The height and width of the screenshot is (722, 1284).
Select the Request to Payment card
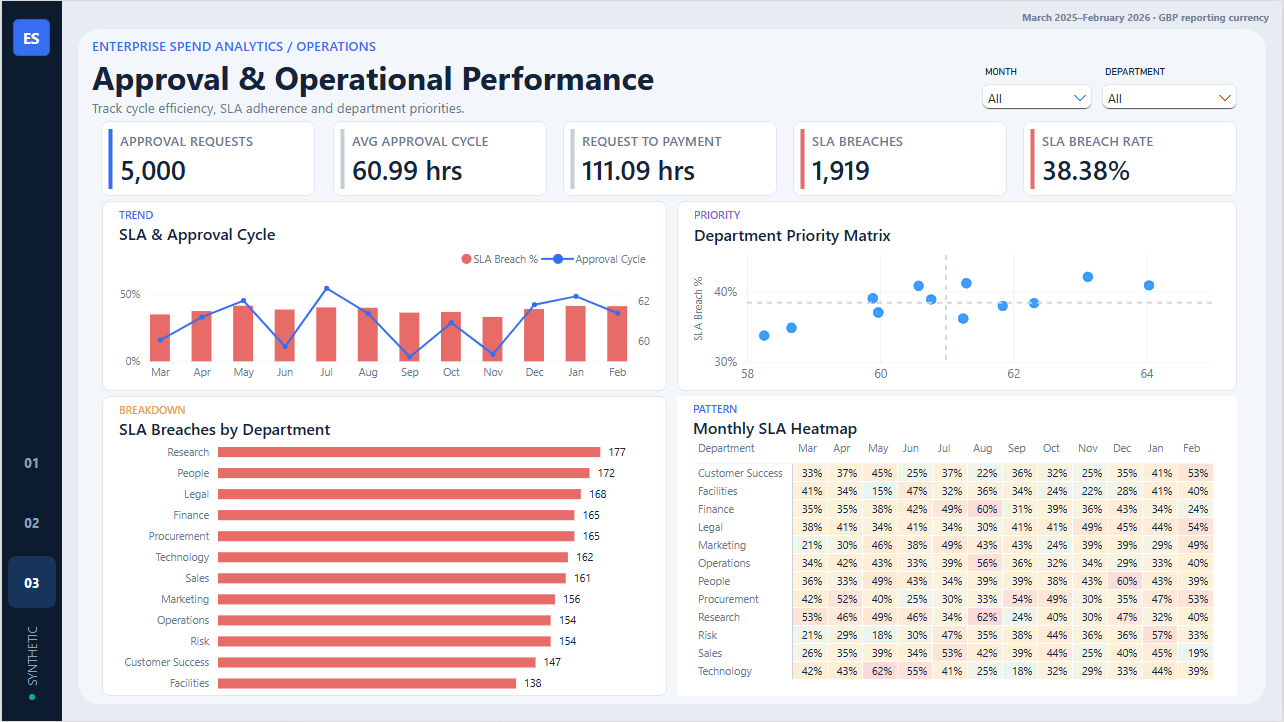(x=670, y=158)
